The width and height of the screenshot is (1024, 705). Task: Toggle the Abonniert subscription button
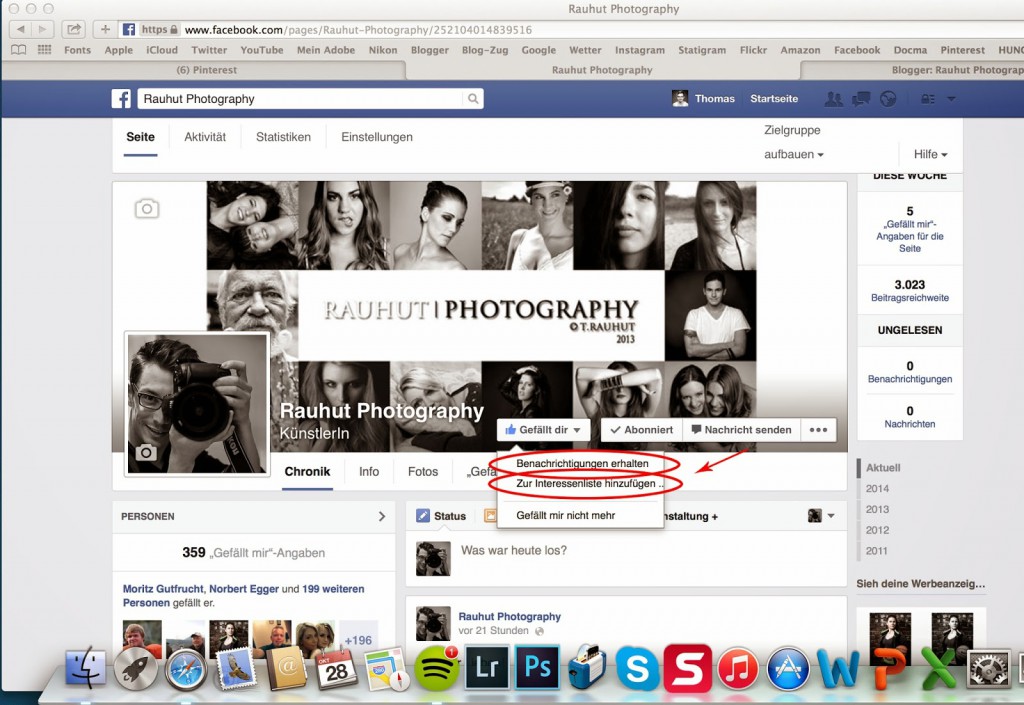point(641,430)
